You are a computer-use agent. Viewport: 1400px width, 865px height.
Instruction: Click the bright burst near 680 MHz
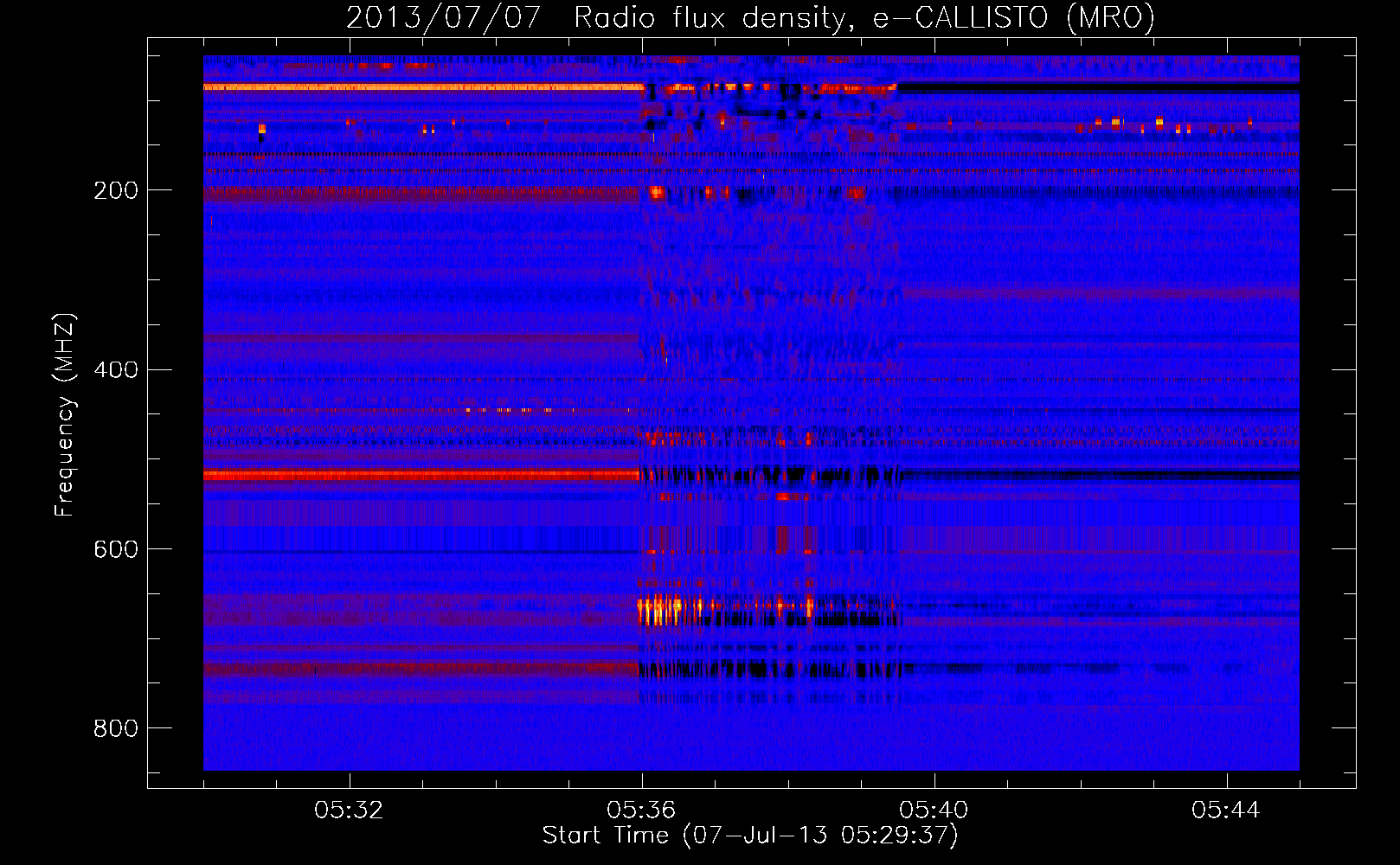(659, 610)
